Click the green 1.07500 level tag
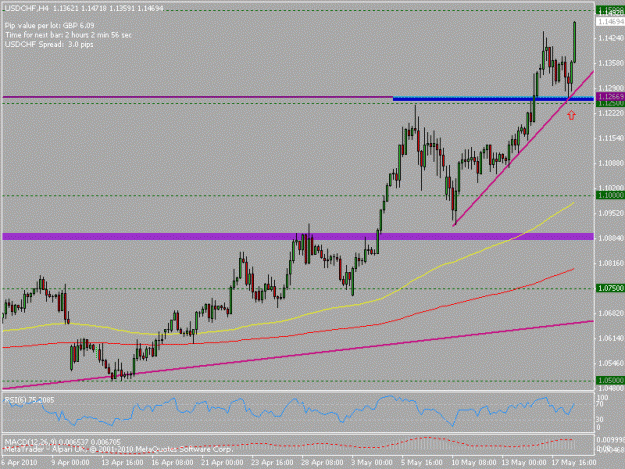Viewport: 625px width, 469px height. (610, 288)
